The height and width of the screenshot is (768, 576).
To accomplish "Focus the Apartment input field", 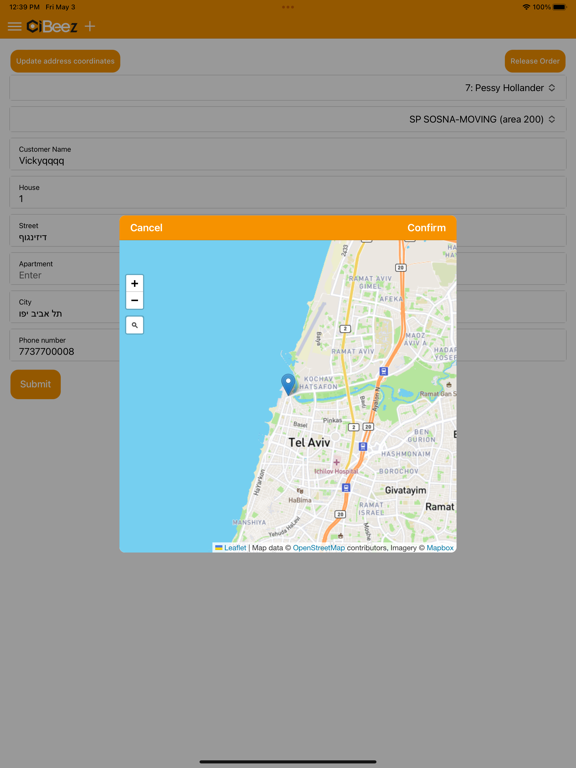I will (x=64, y=269).
